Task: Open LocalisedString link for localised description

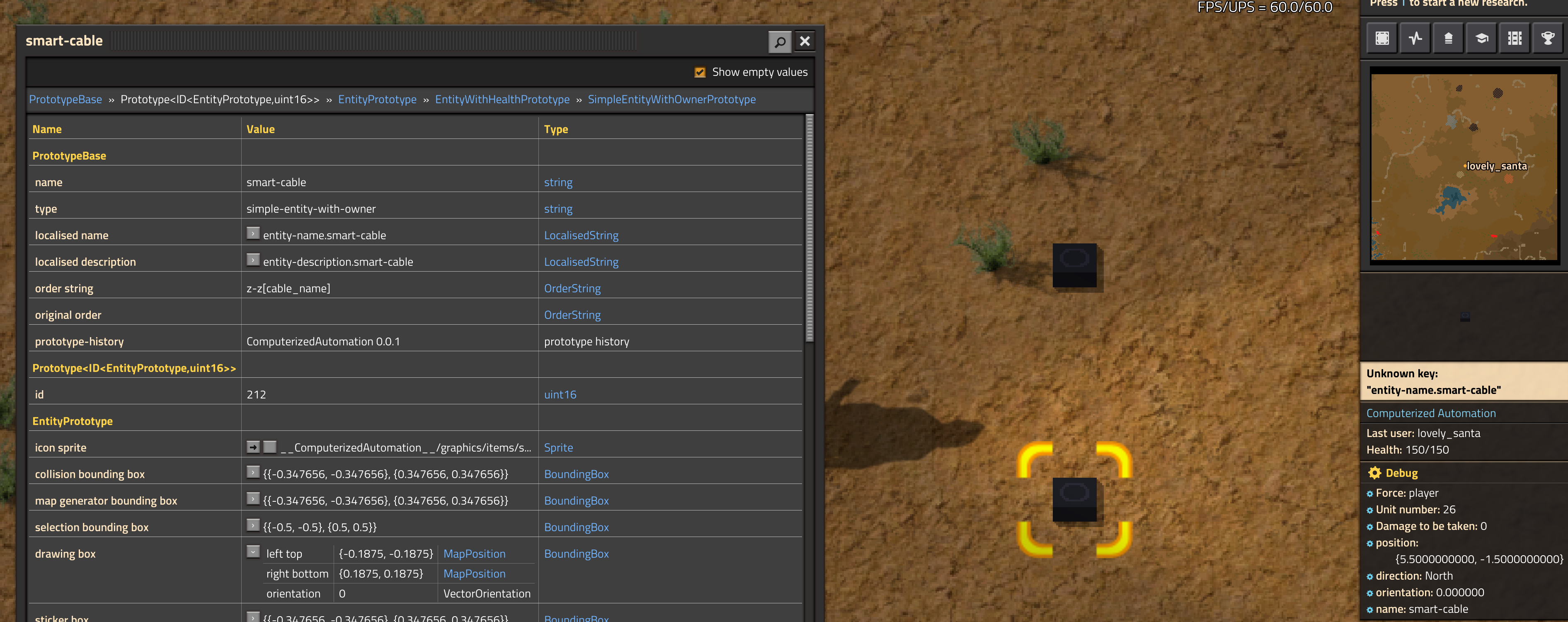Action: (x=581, y=262)
